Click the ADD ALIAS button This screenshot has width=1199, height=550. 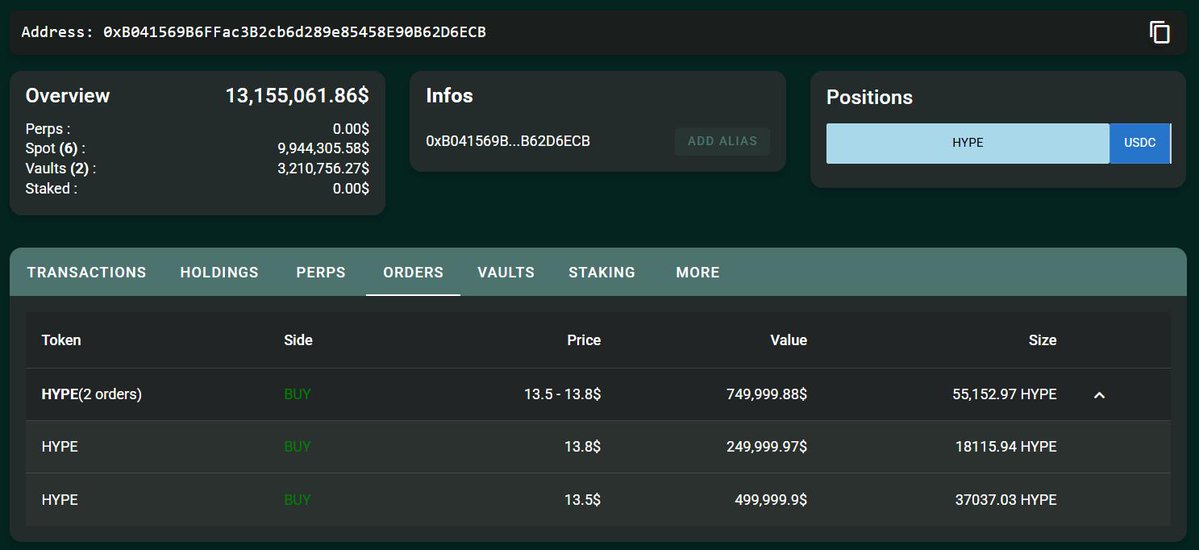point(722,142)
